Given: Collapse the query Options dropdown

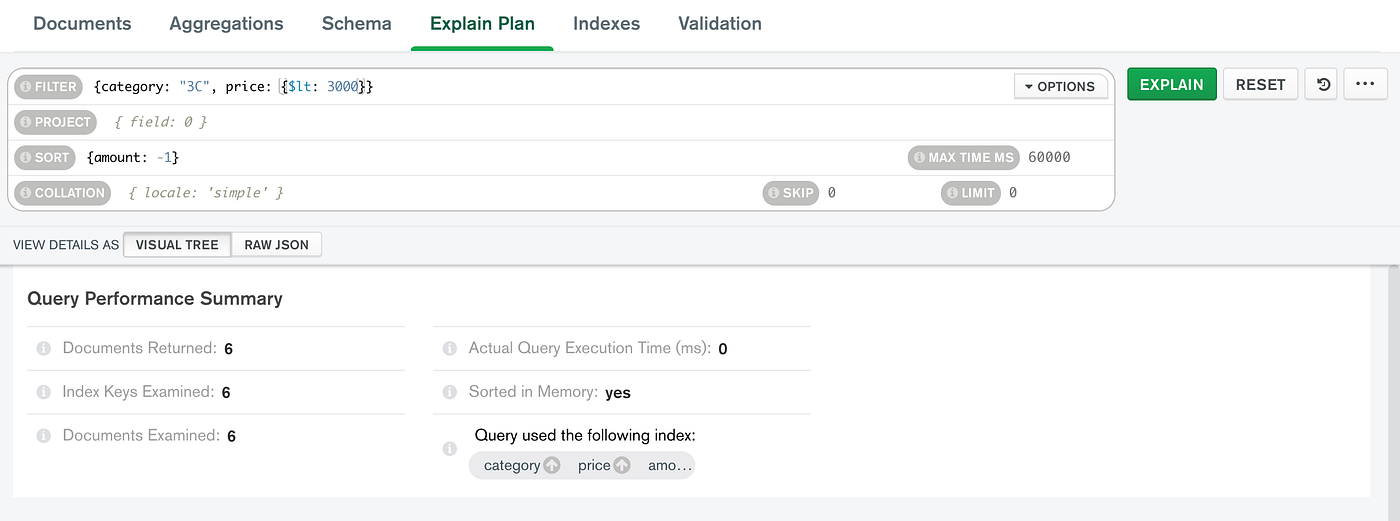Looking at the screenshot, I should point(1060,87).
